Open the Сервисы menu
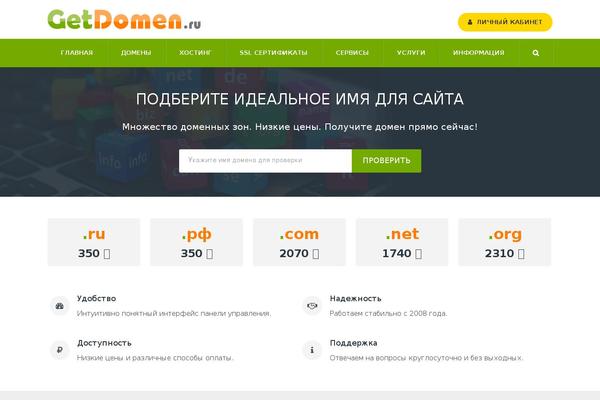600x400 pixels. pyautogui.click(x=352, y=53)
